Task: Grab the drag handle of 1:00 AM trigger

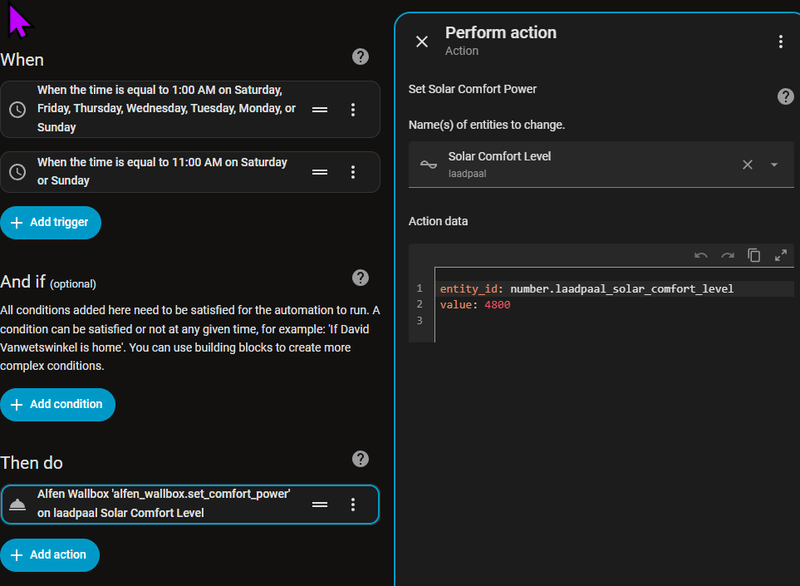Action: click(x=320, y=110)
